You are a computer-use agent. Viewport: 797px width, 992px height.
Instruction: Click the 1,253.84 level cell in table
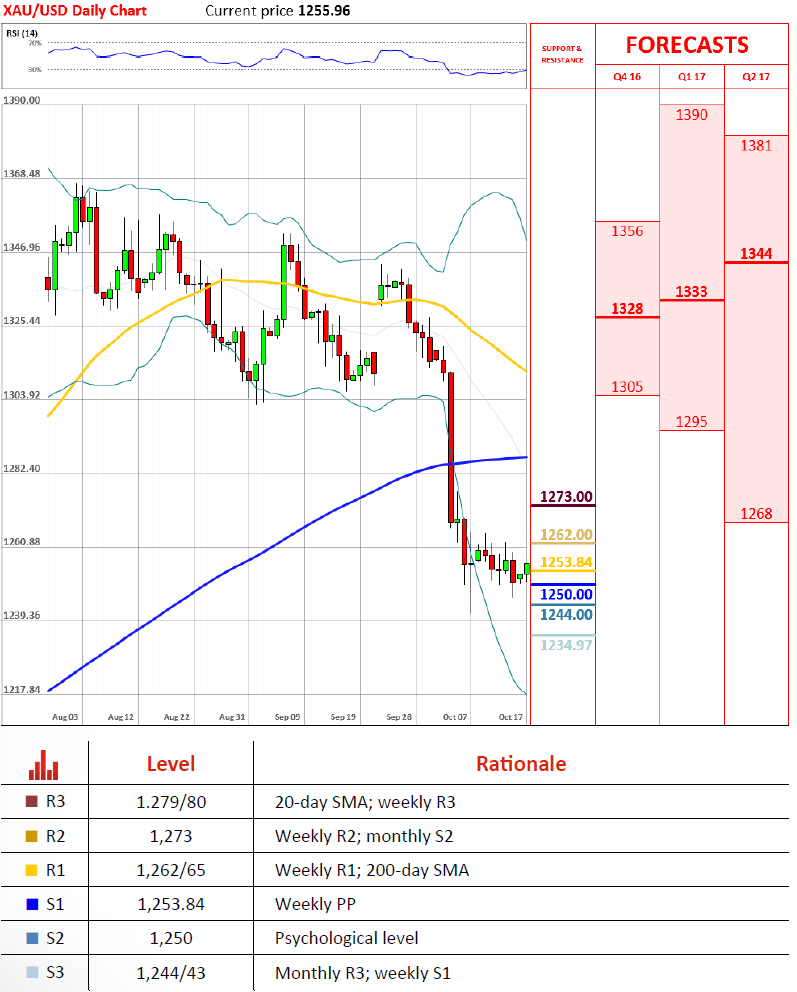coord(171,905)
